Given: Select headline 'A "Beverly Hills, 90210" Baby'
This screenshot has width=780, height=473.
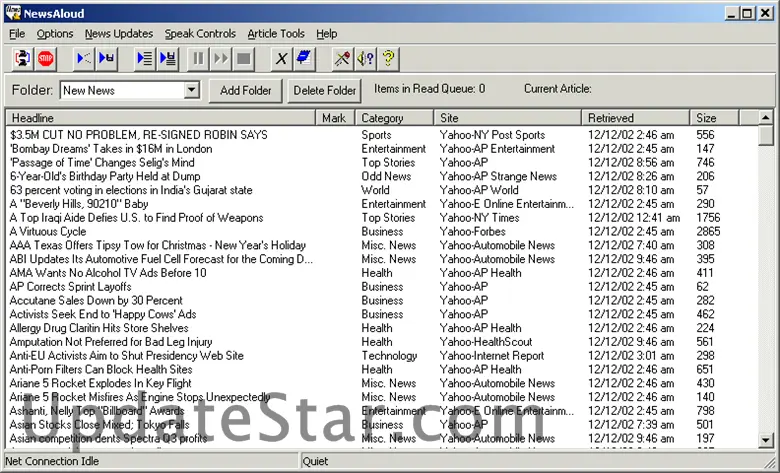Looking at the screenshot, I should [x=79, y=204].
